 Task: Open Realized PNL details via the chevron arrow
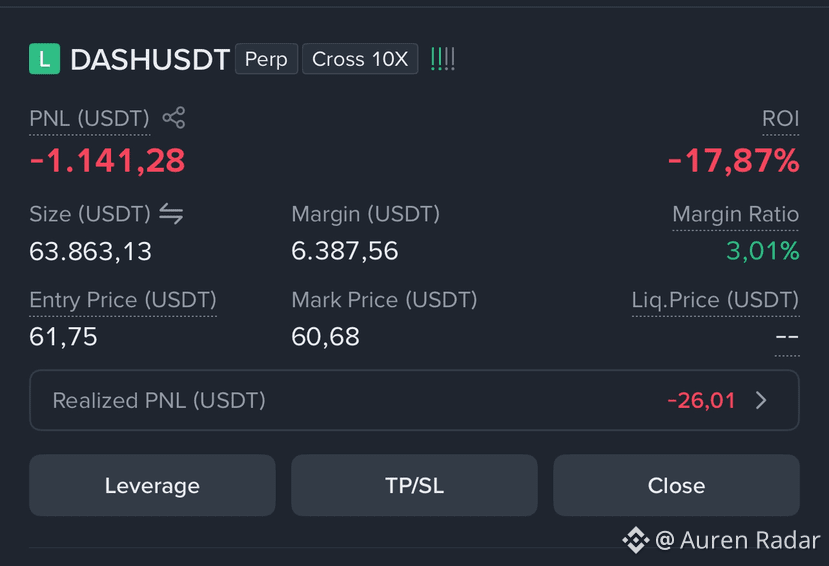[761, 400]
